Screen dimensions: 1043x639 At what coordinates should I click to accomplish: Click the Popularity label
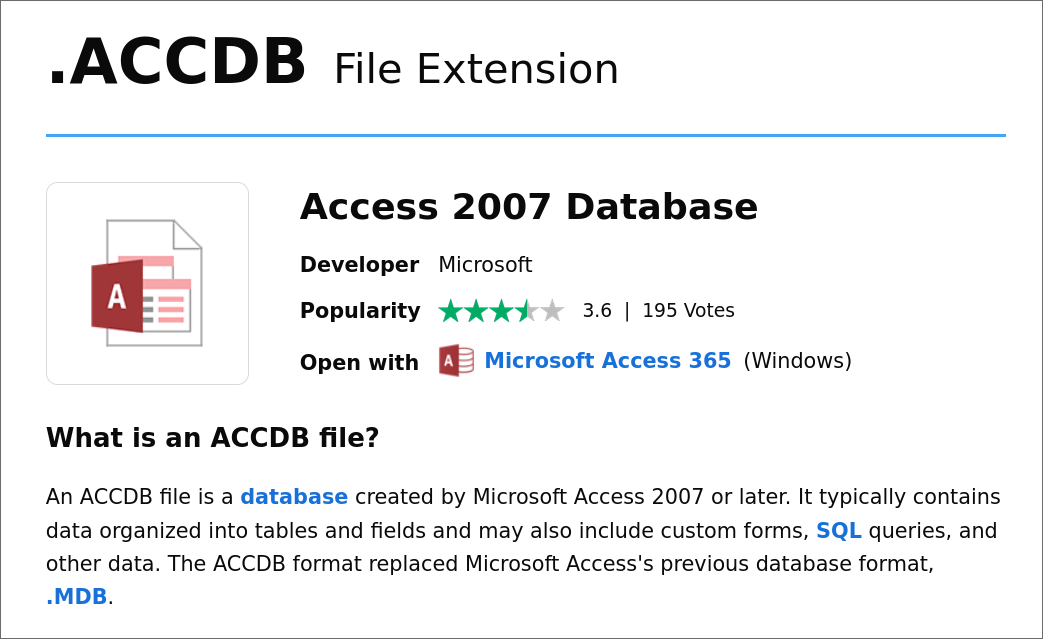[360, 311]
